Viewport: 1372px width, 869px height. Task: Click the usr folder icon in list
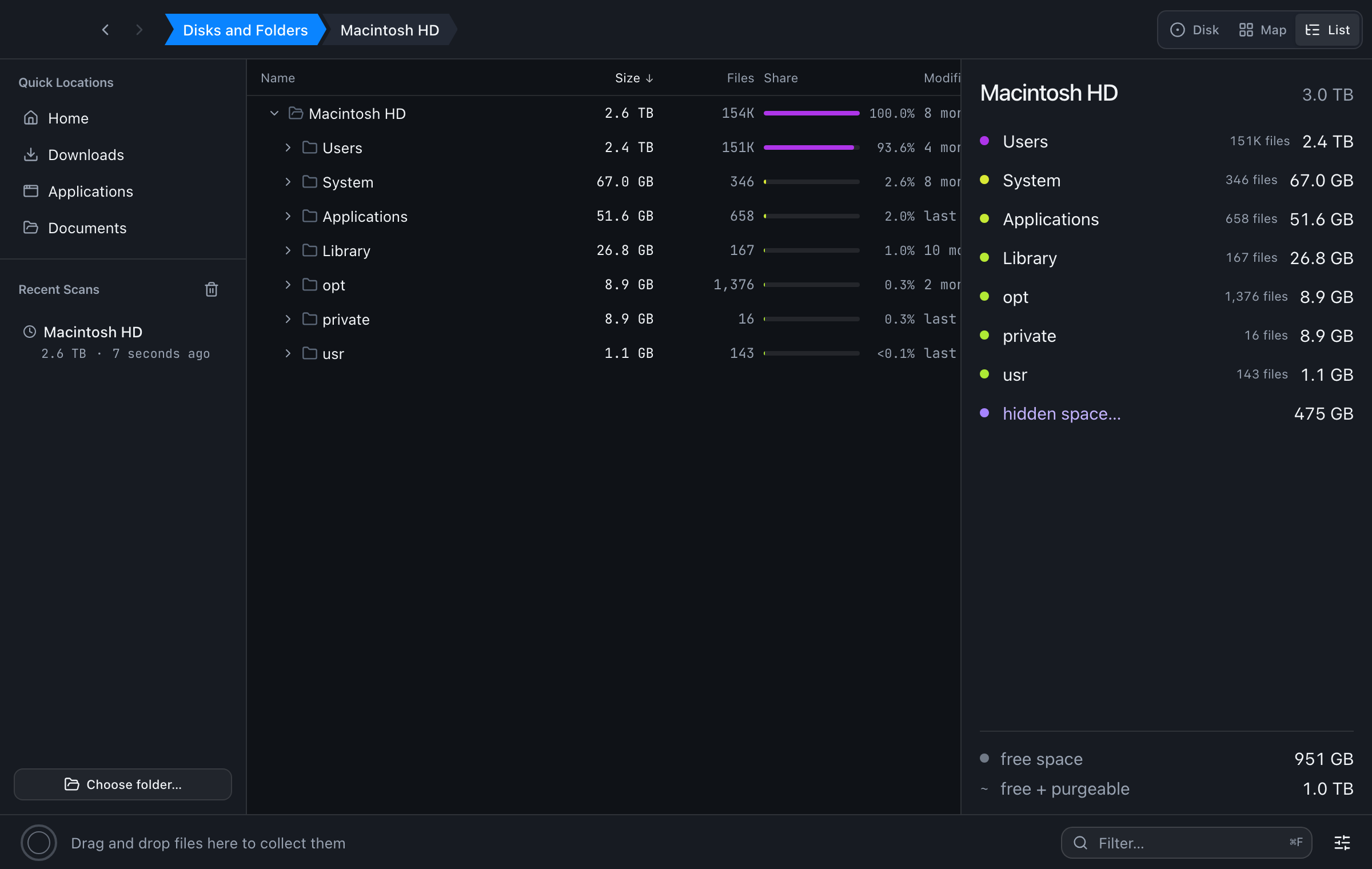309,353
